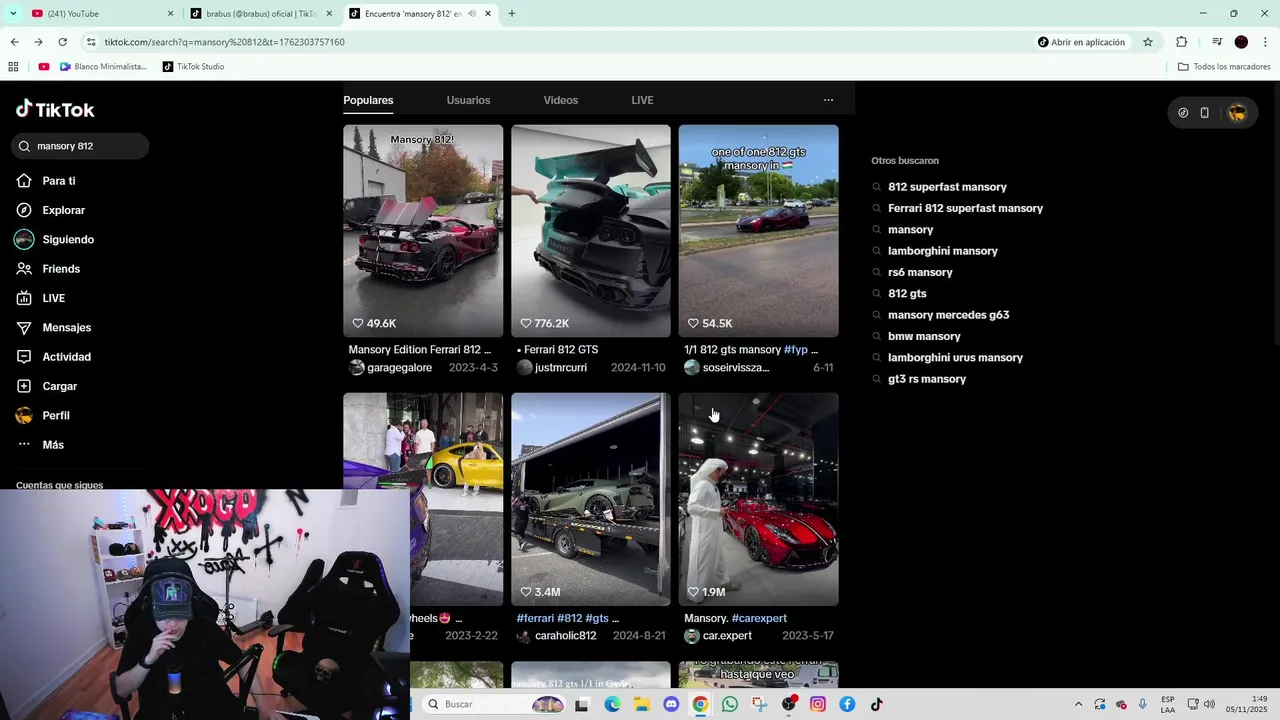The image size is (1280, 720).
Task: Go back to previous page
Action: 14,42
